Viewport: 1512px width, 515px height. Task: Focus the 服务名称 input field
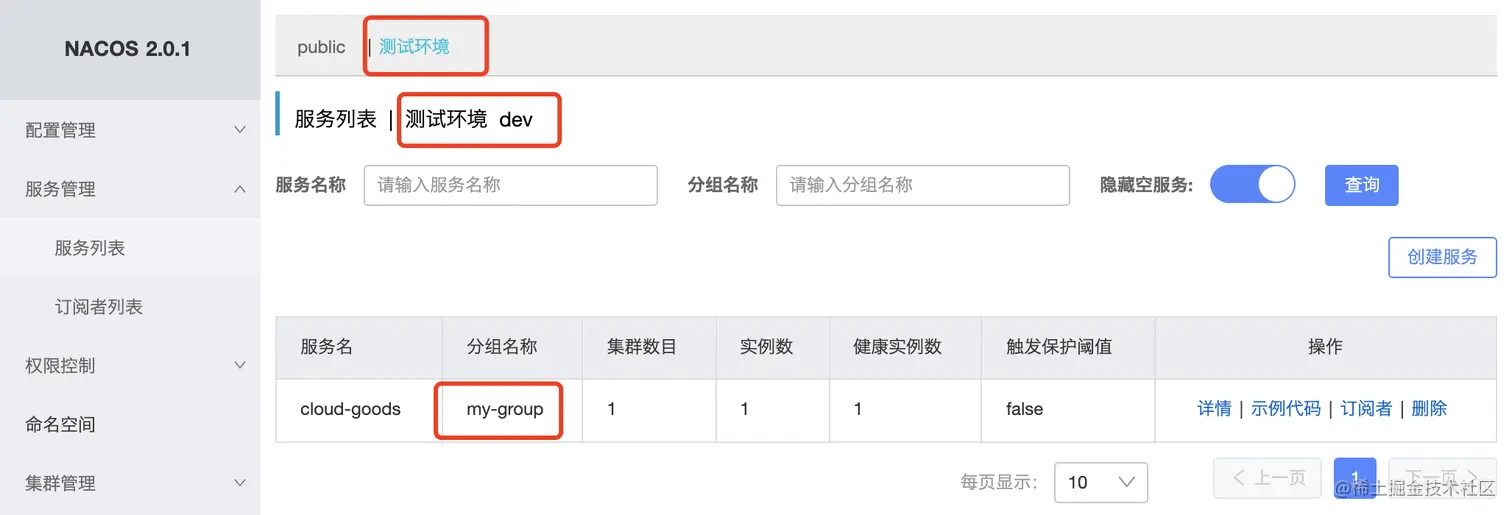pyautogui.click(x=510, y=185)
